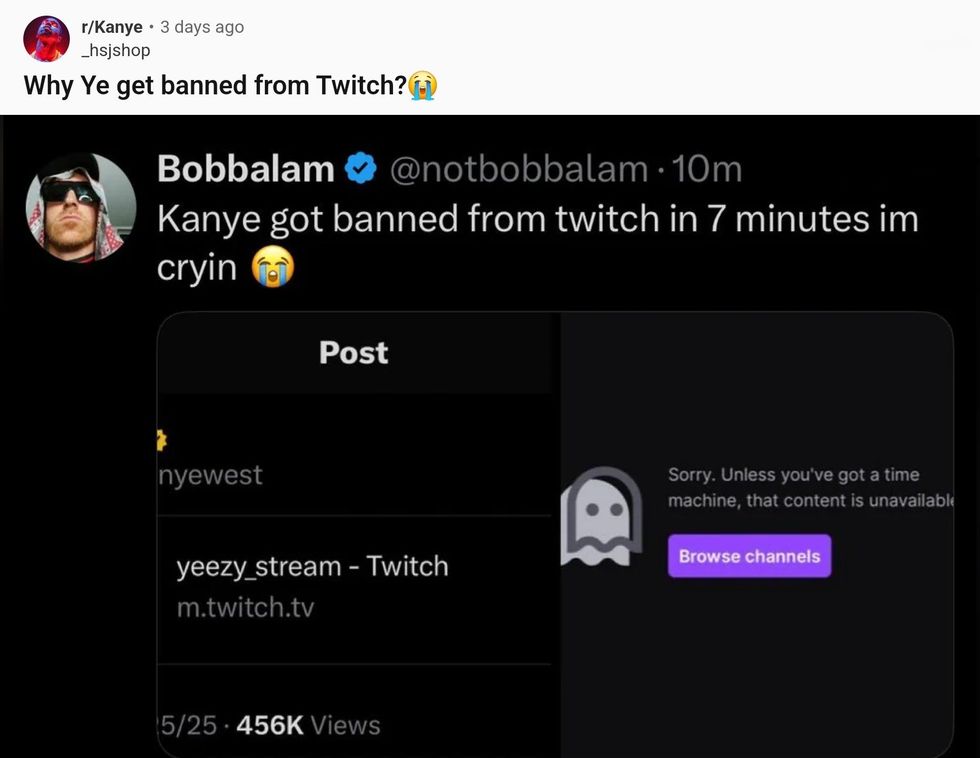Click Bobbalam's profile picture in the tweet
980x758 pixels.
pos(81,208)
